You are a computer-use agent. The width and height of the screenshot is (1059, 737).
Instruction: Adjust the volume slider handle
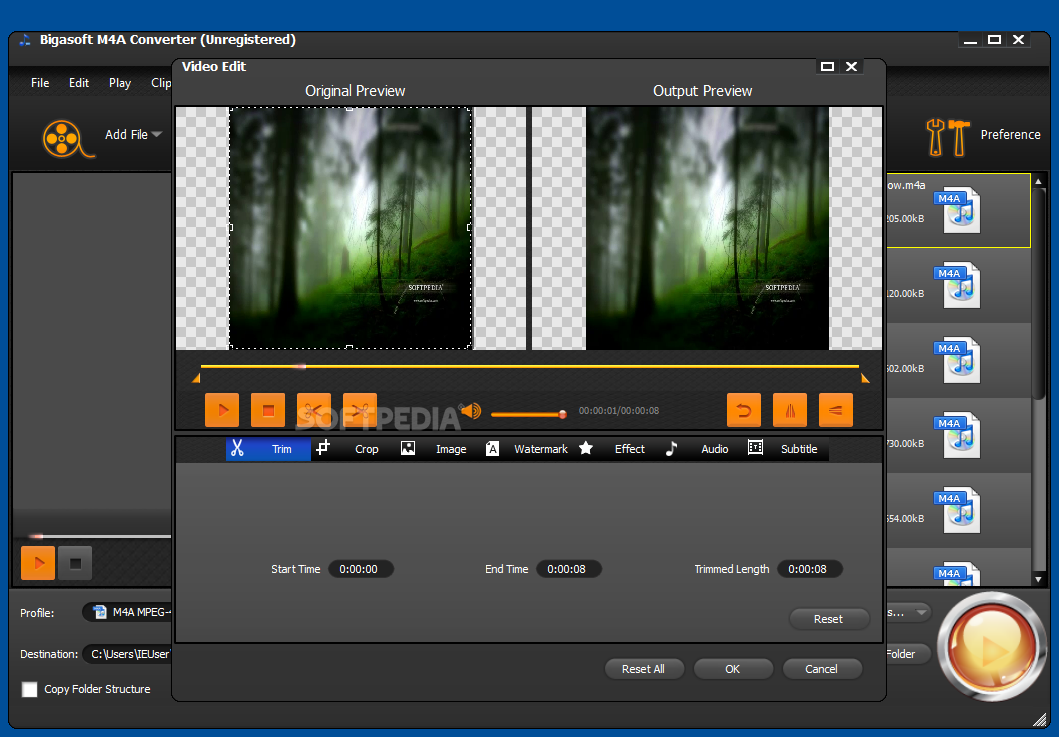point(562,414)
